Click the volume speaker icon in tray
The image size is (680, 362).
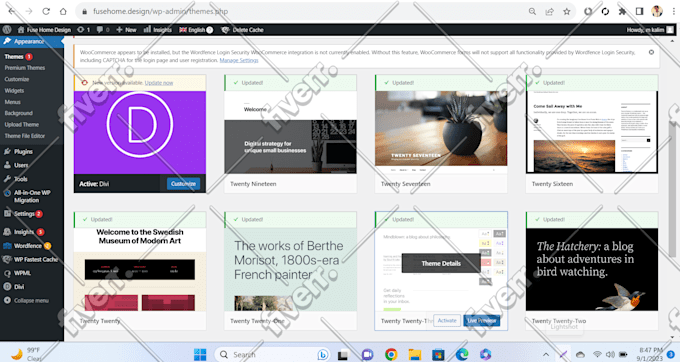[610, 354]
